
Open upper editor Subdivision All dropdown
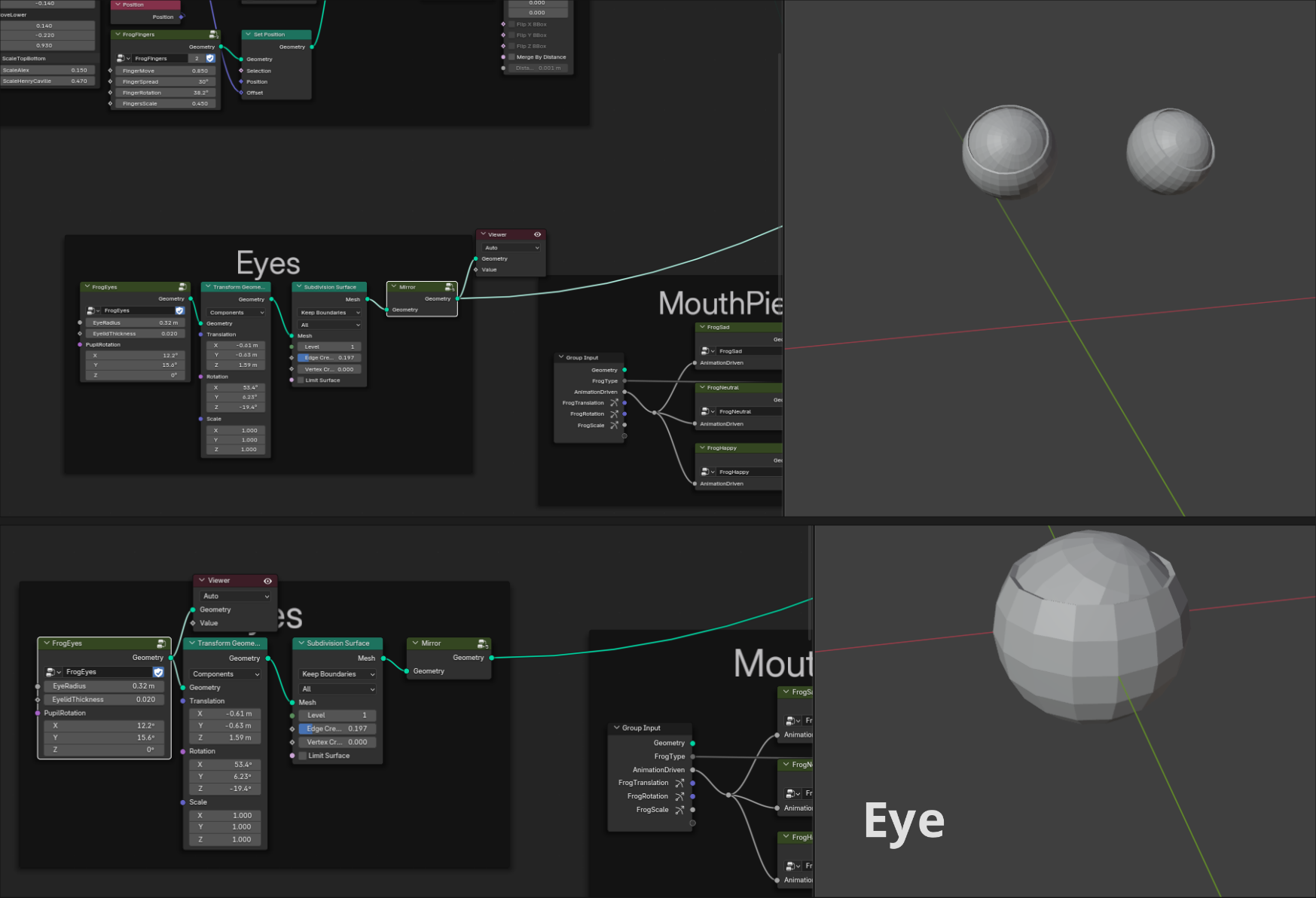click(x=330, y=325)
